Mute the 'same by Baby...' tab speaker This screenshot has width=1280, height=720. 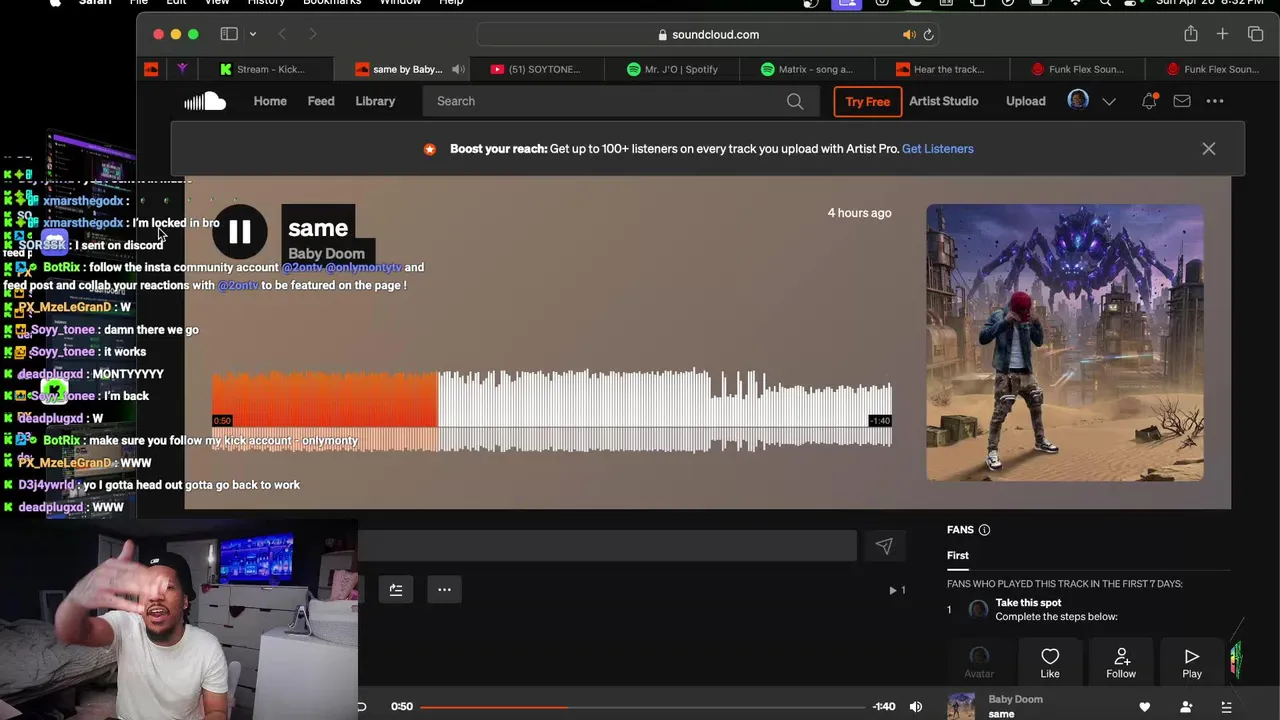458,69
